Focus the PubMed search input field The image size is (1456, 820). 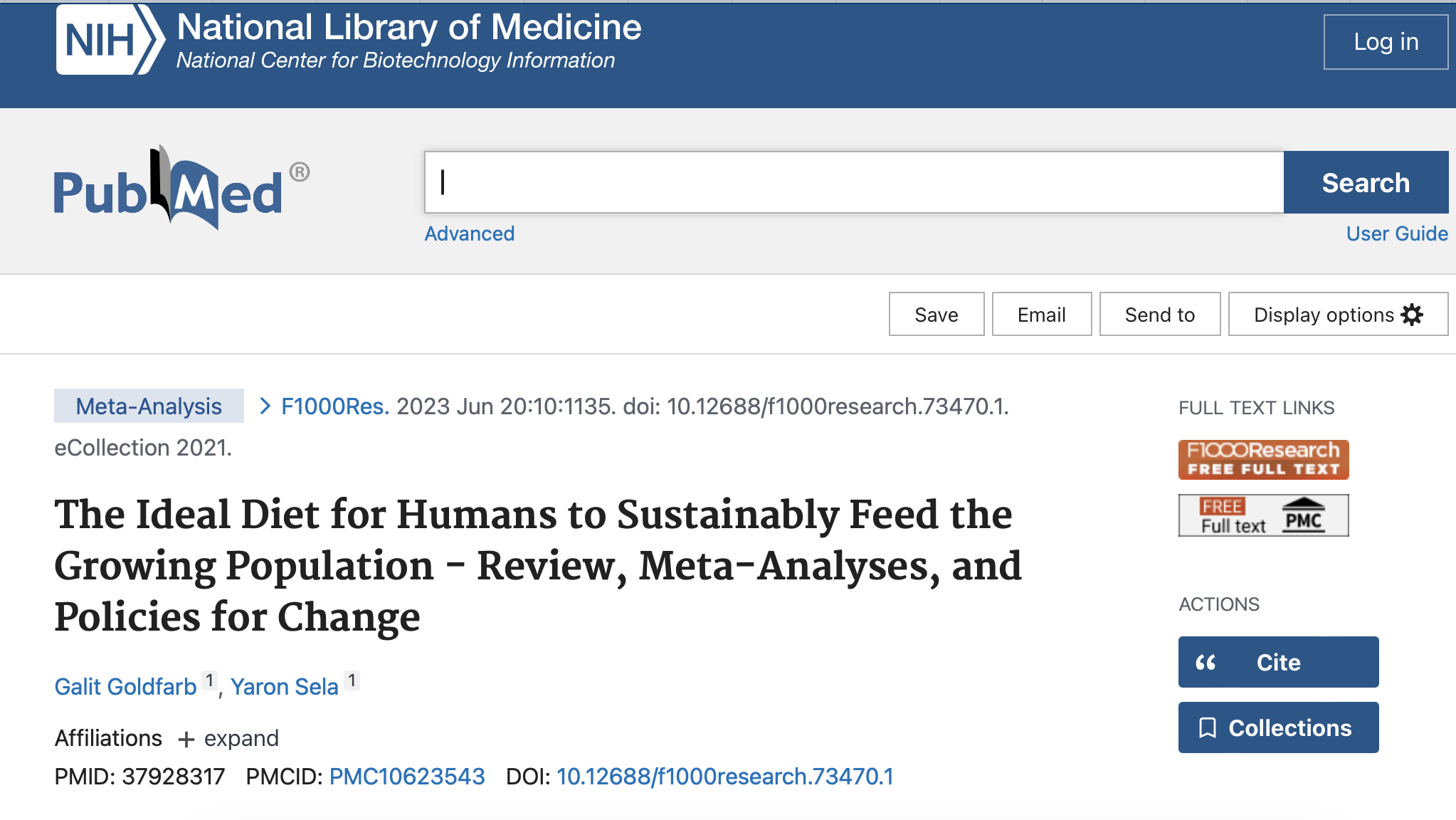854,183
